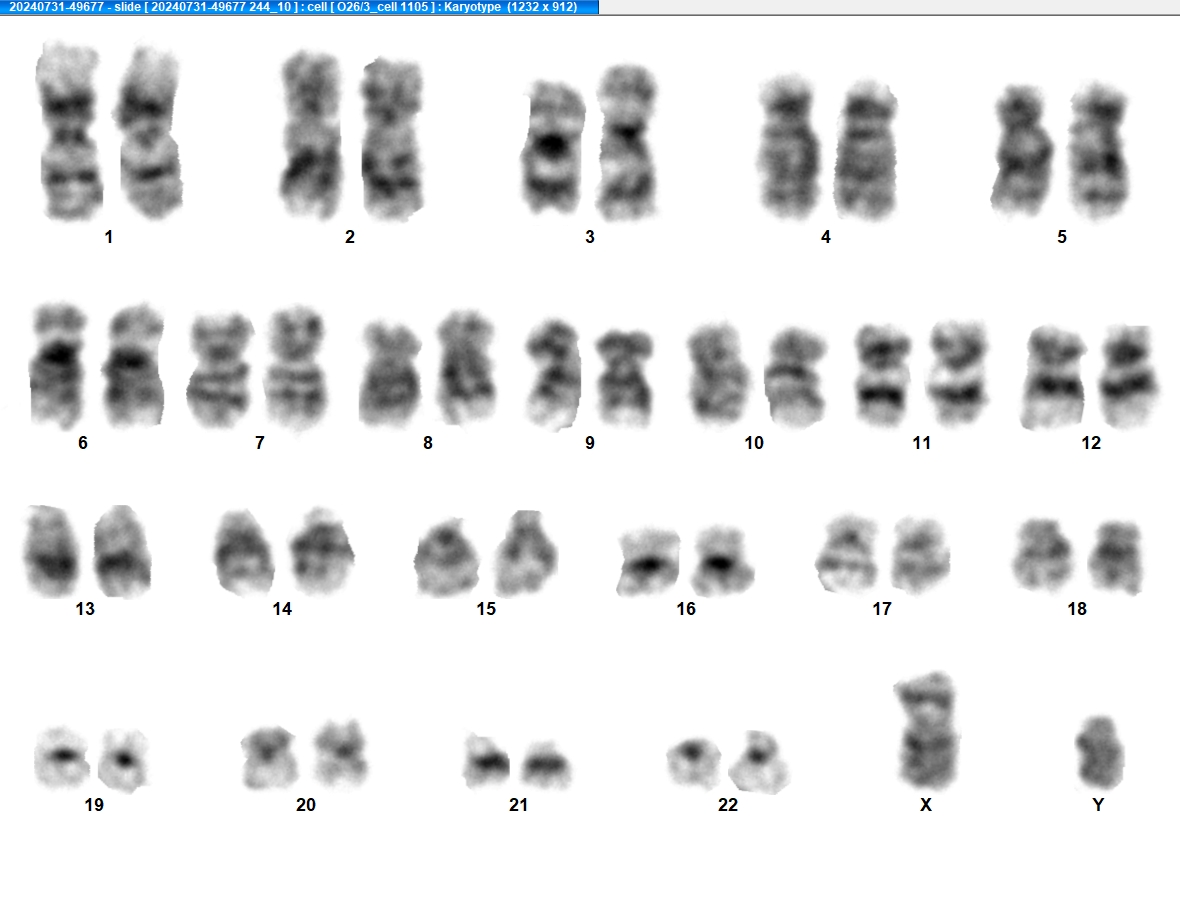Select the right chromosome 22 image
Screen dimensions: 1180x898
(760, 762)
